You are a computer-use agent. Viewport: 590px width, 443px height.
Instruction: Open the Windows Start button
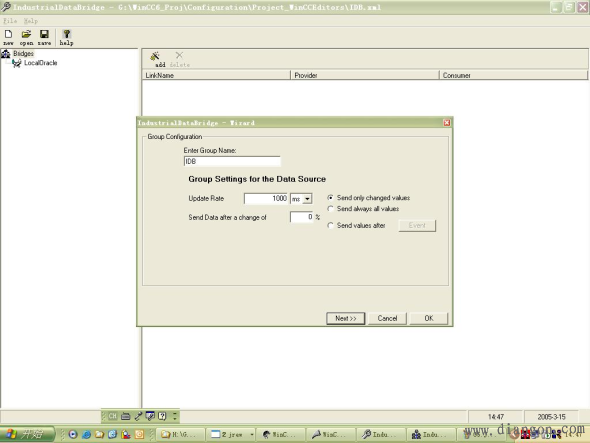(27, 434)
